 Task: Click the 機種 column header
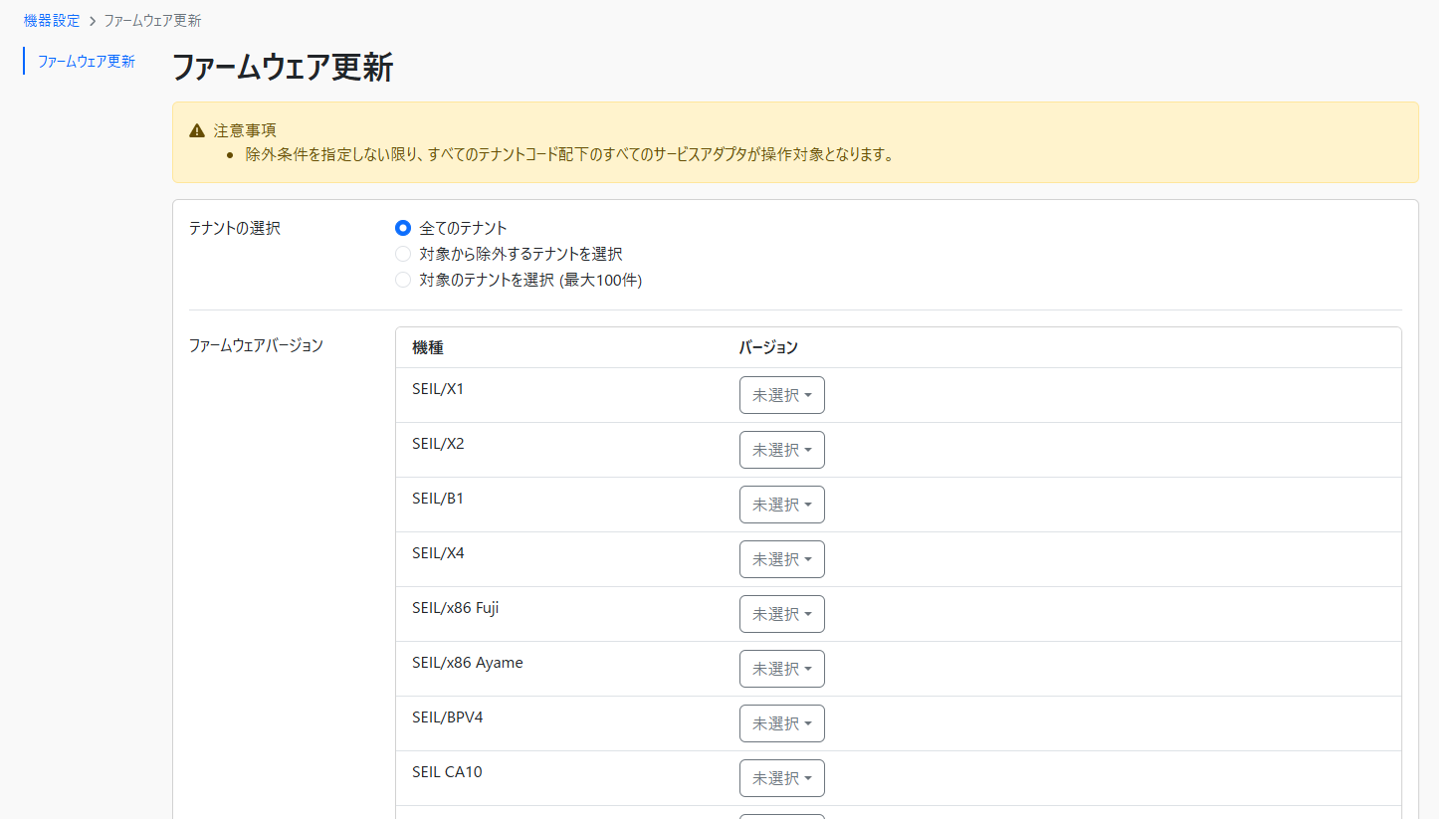(428, 347)
